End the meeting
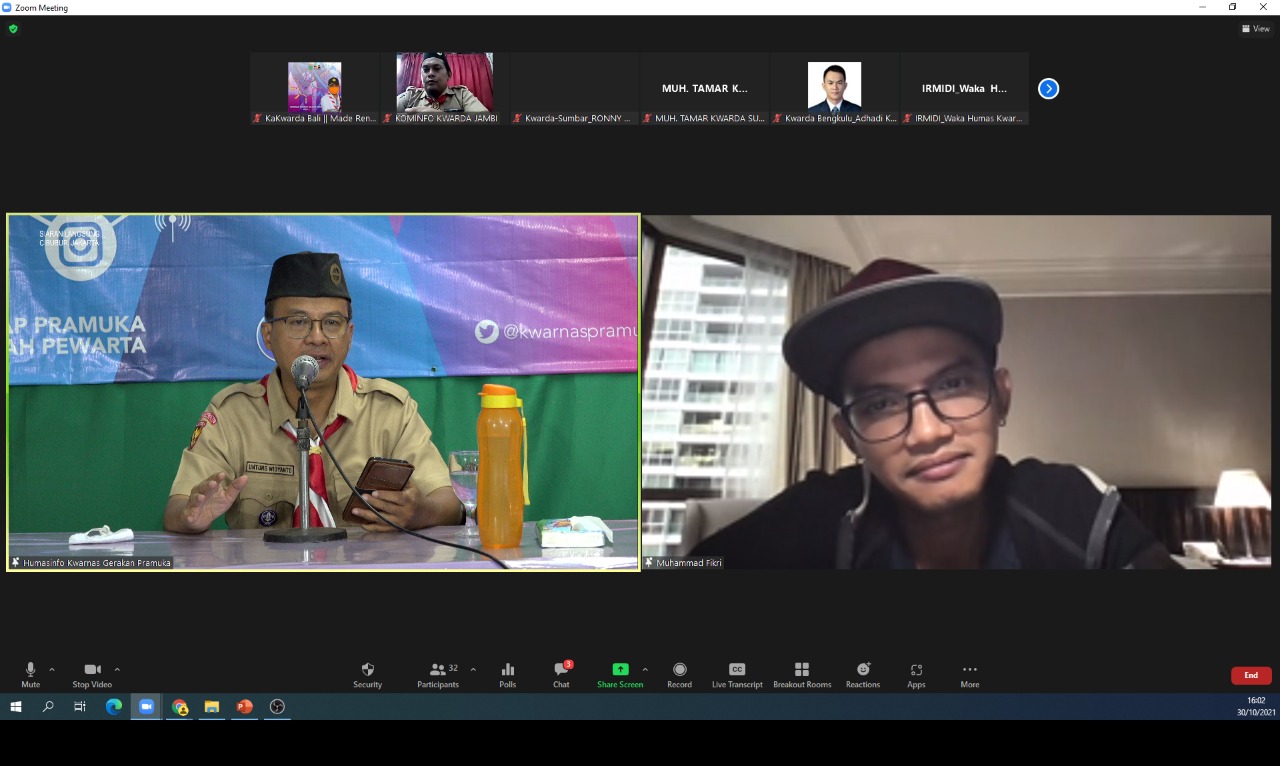The height and width of the screenshot is (766, 1280). click(x=1250, y=675)
